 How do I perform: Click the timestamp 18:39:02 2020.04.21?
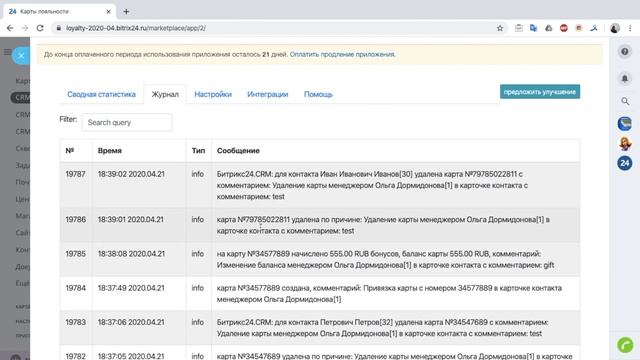[x=131, y=174]
